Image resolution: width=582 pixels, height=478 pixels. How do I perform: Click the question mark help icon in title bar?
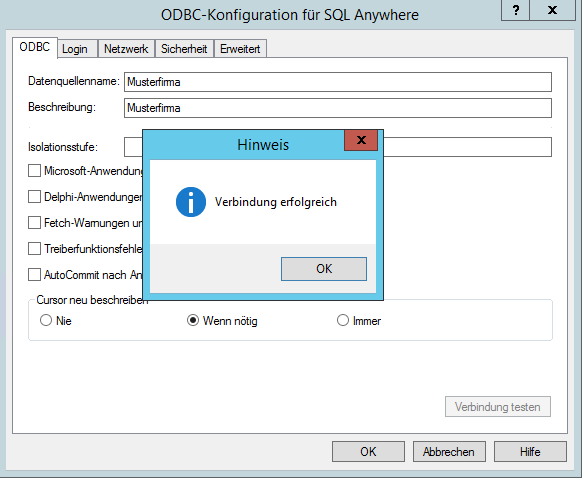pos(515,10)
